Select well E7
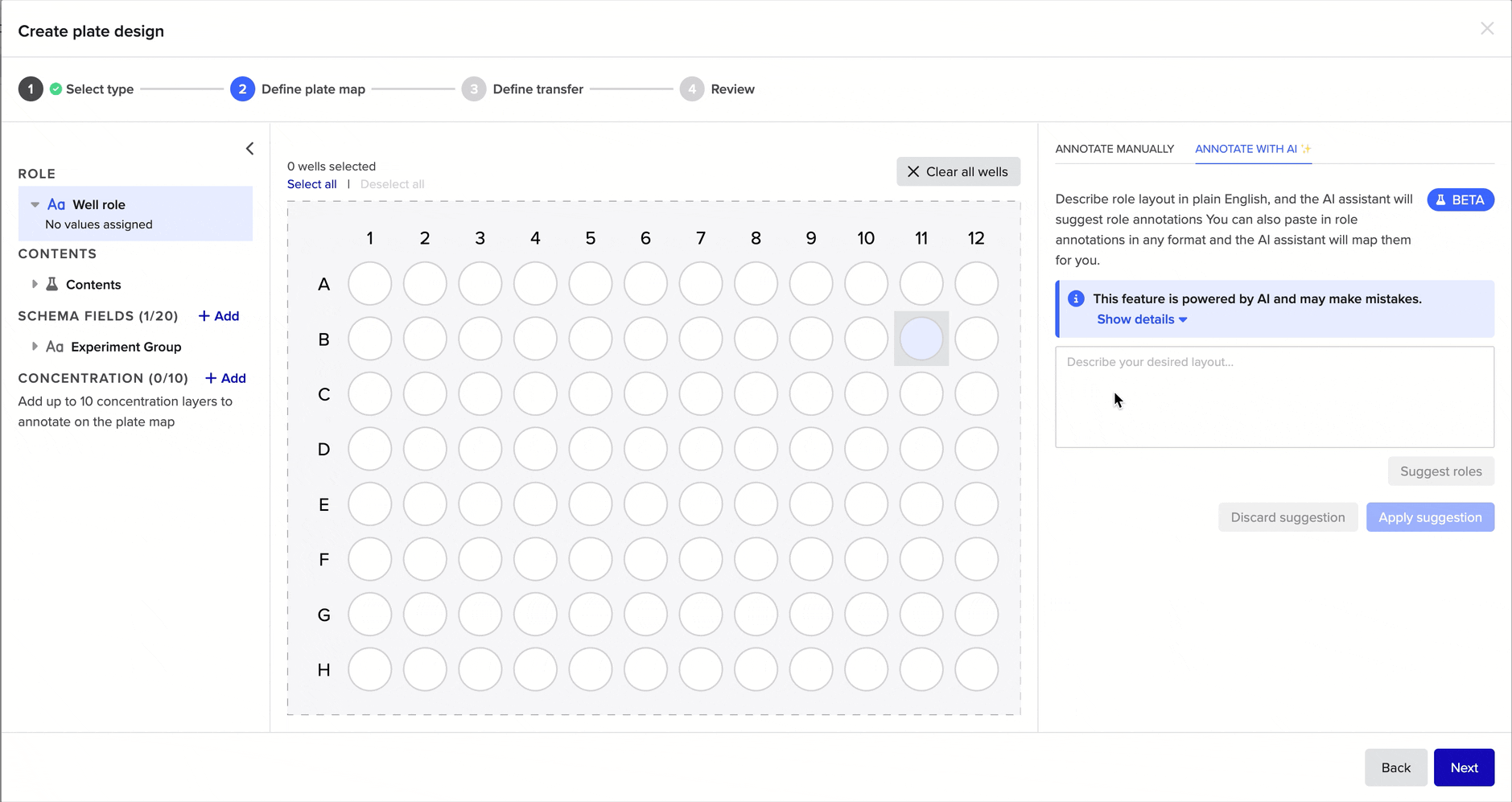The image size is (1512, 802). point(701,504)
